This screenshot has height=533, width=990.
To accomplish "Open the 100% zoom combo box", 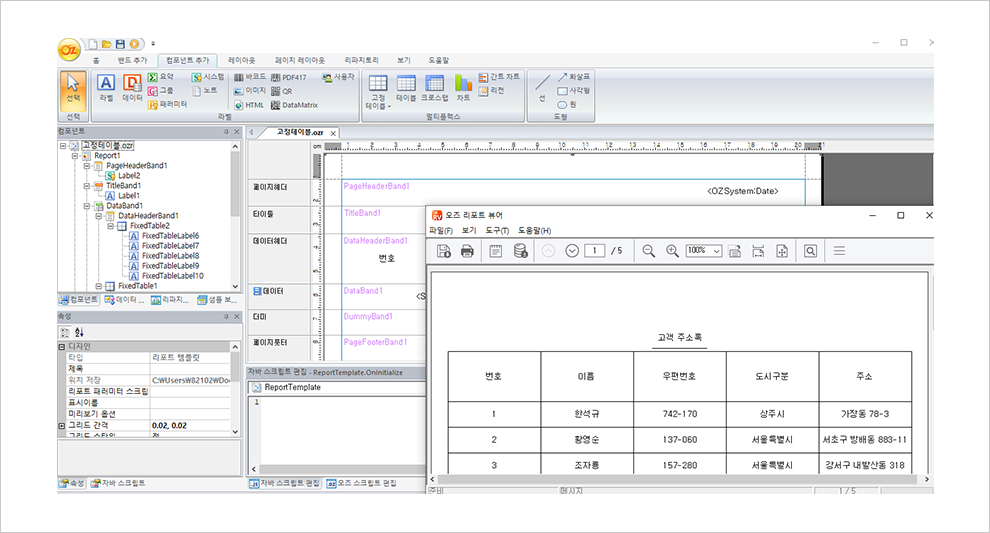I will click(703, 251).
